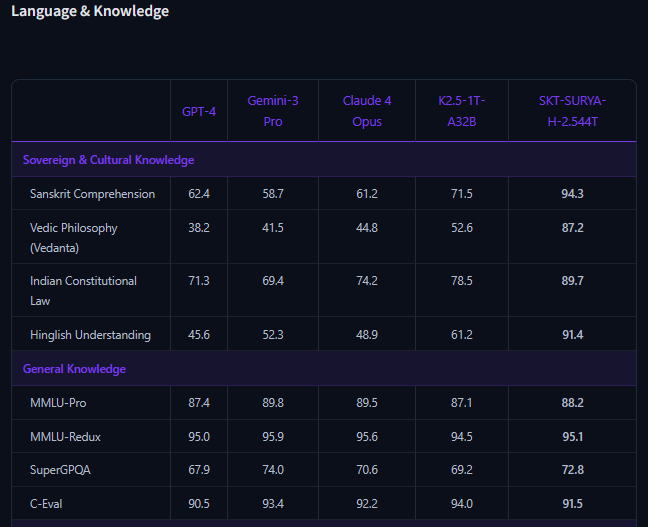Screen dimensions: 648x527
Task: Select the K2.5-1T-A32B column header
Action: [x=462, y=111]
